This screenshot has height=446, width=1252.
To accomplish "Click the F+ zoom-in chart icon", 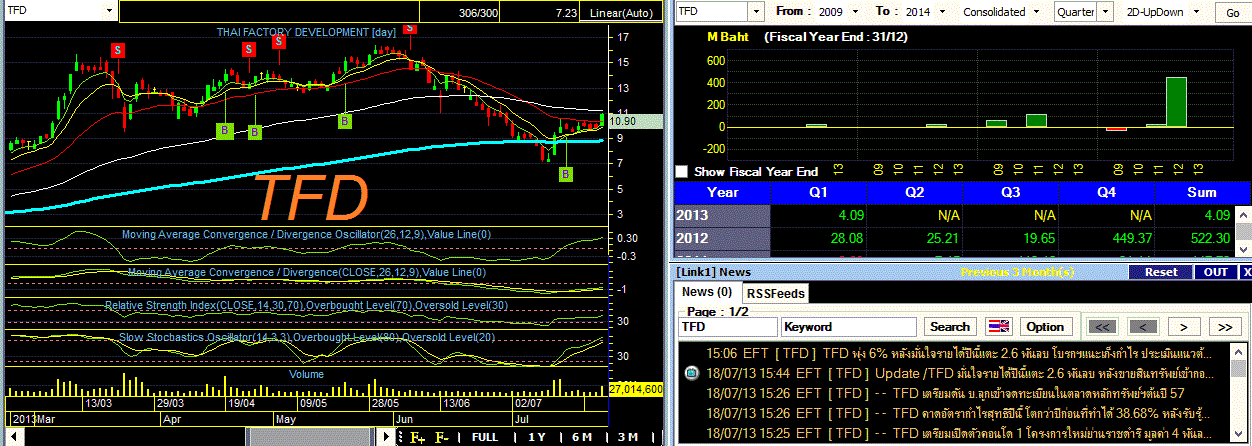I will [417, 437].
